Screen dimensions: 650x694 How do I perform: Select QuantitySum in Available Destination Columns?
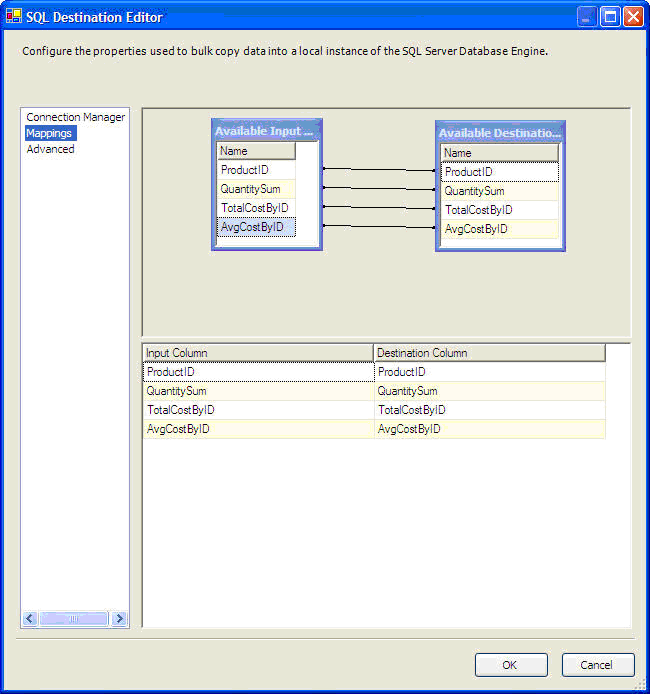click(x=500, y=191)
